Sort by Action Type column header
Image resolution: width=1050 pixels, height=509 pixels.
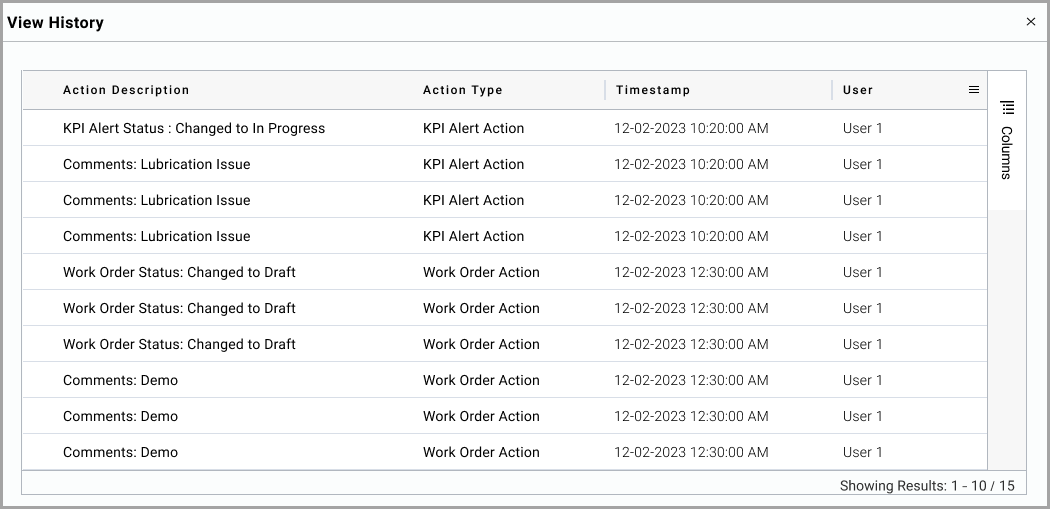(x=462, y=90)
